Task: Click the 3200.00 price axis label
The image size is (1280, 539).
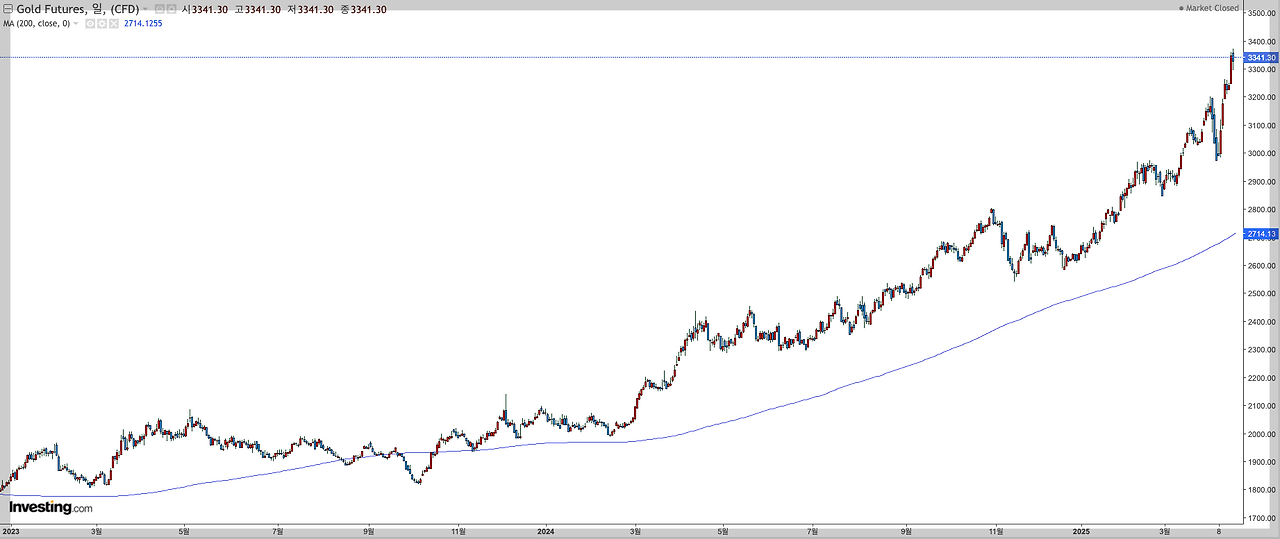Action: point(1262,97)
